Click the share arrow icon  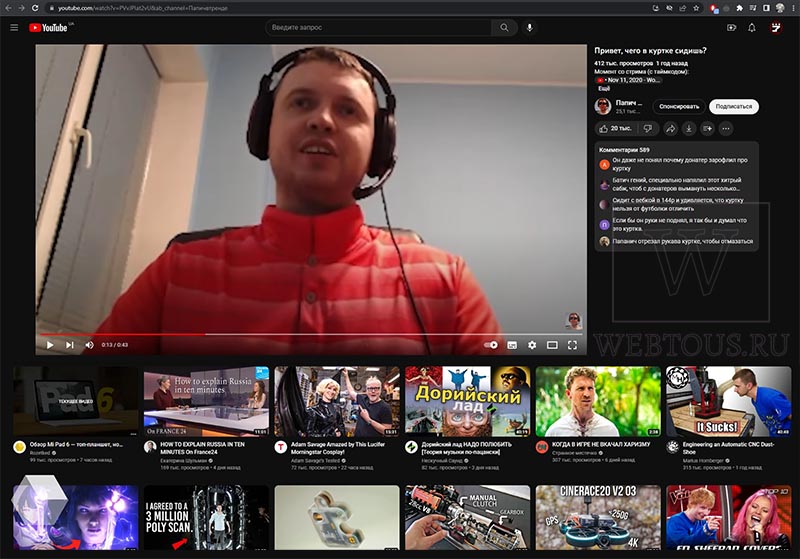click(670, 129)
